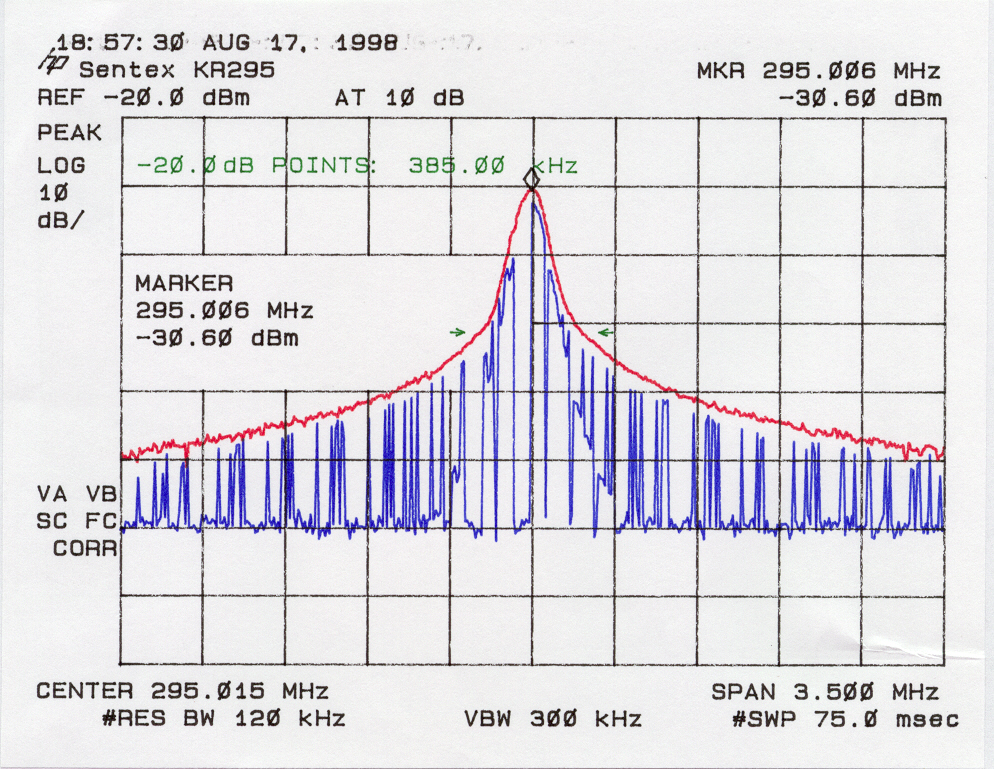Select the Sentex KR295 title text
Viewport: 994px width, 769px height.
coord(176,71)
